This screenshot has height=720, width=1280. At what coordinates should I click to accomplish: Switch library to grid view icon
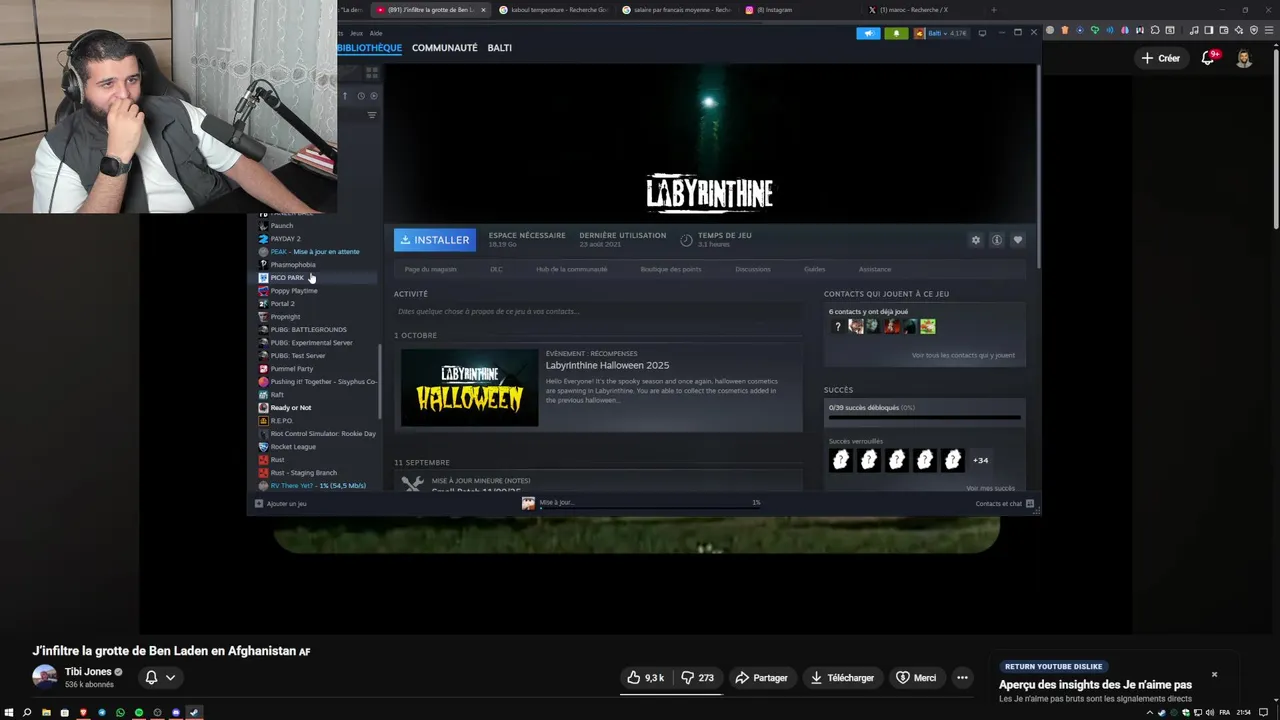click(371, 73)
